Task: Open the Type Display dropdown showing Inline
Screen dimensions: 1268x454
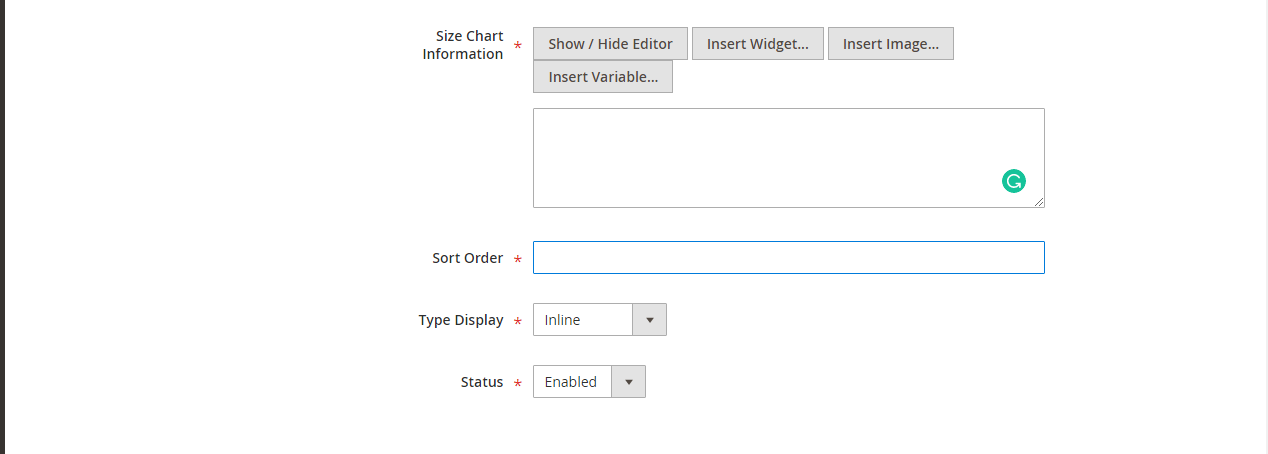Action: pos(583,320)
